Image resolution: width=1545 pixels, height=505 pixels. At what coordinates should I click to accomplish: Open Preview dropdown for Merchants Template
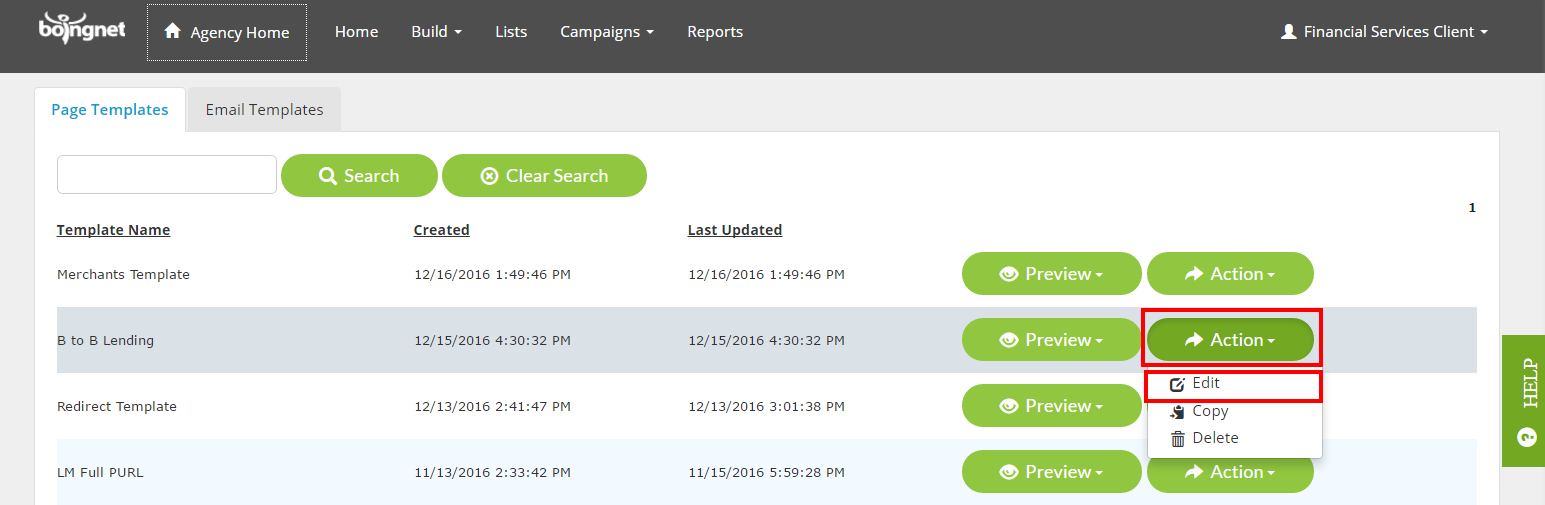pos(1052,274)
